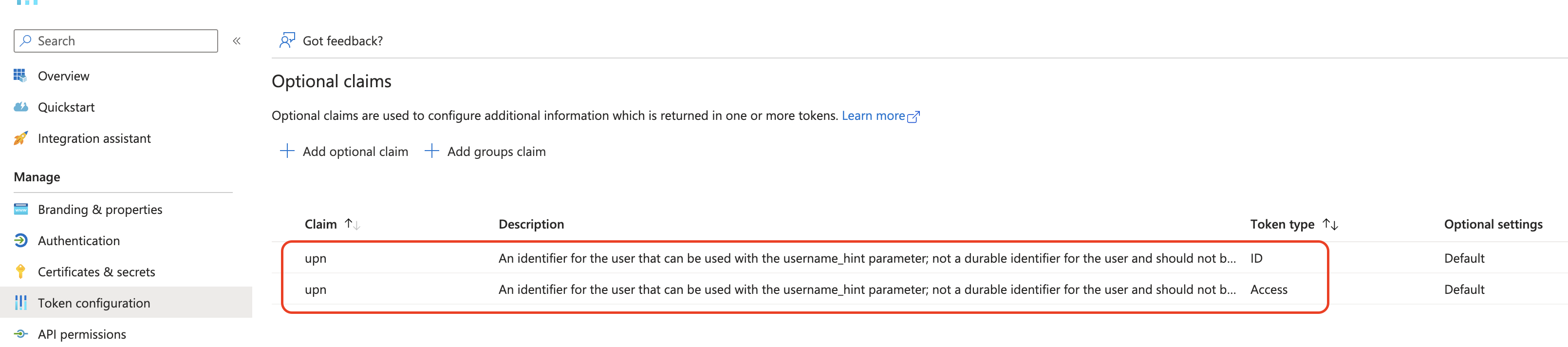Viewport: 1568px width, 347px height.
Task: Click the Overview grid icon
Action: [20, 76]
